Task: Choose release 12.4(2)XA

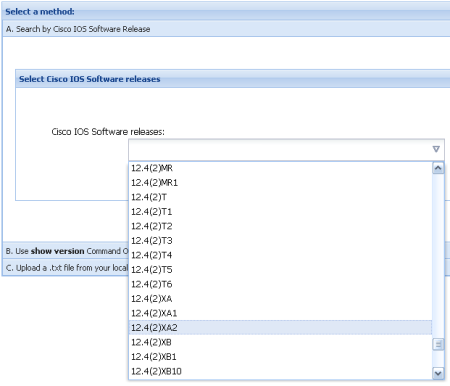Action: 280,299
